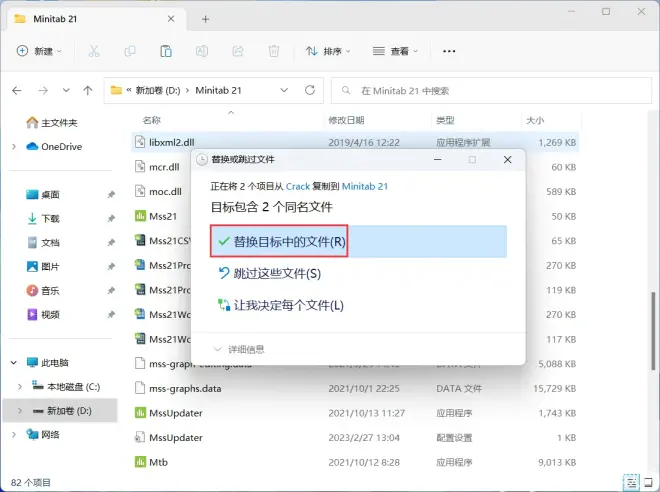Image resolution: width=660 pixels, height=492 pixels.
Task: Expand 网络 tree node
Action: tap(14, 434)
